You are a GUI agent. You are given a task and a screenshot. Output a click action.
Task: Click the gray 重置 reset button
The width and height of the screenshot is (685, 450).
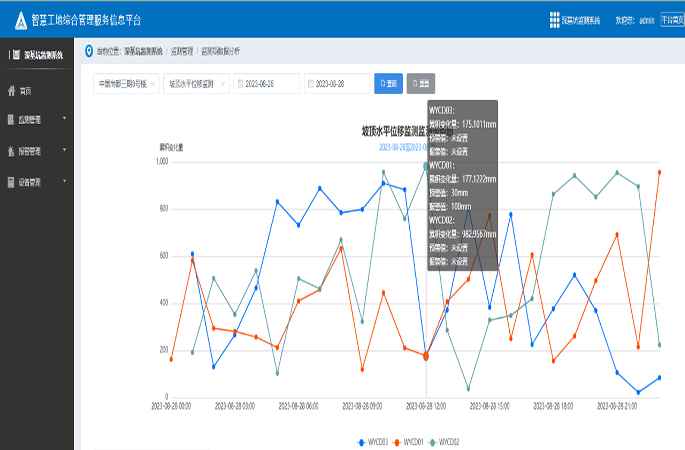[x=421, y=83]
